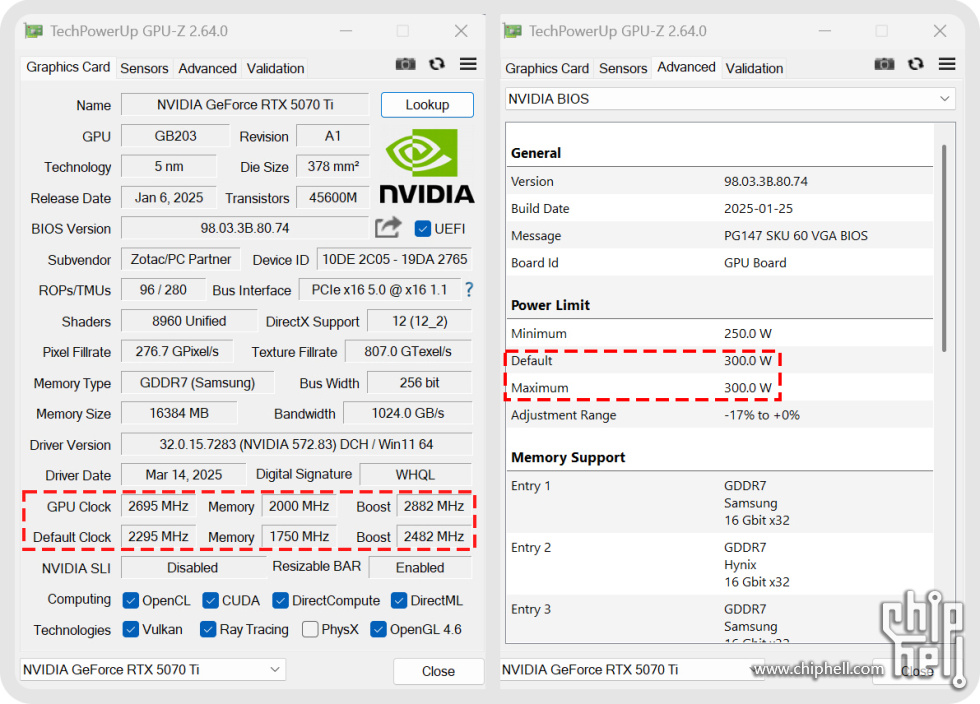The image size is (980, 704).
Task: Close right GPU-Z window with X button
Action: click(x=940, y=31)
